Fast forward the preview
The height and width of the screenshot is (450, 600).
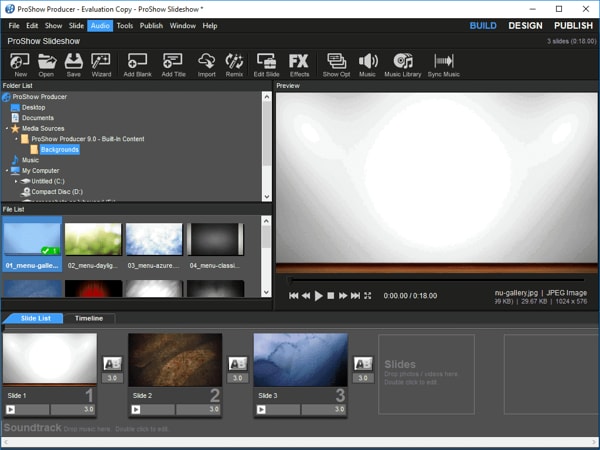tap(343, 296)
